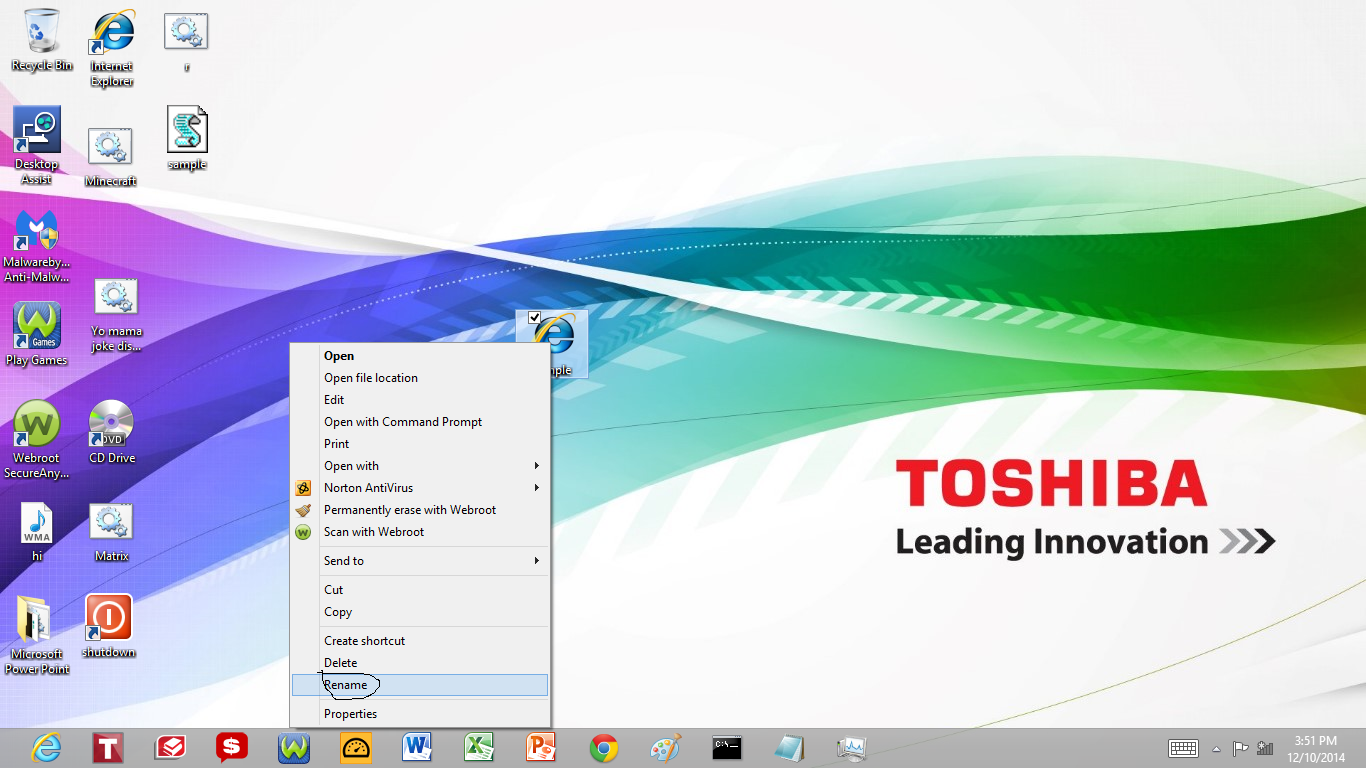
Task: Expand the Norton AntiVirus submenu
Action: coord(419,488)
